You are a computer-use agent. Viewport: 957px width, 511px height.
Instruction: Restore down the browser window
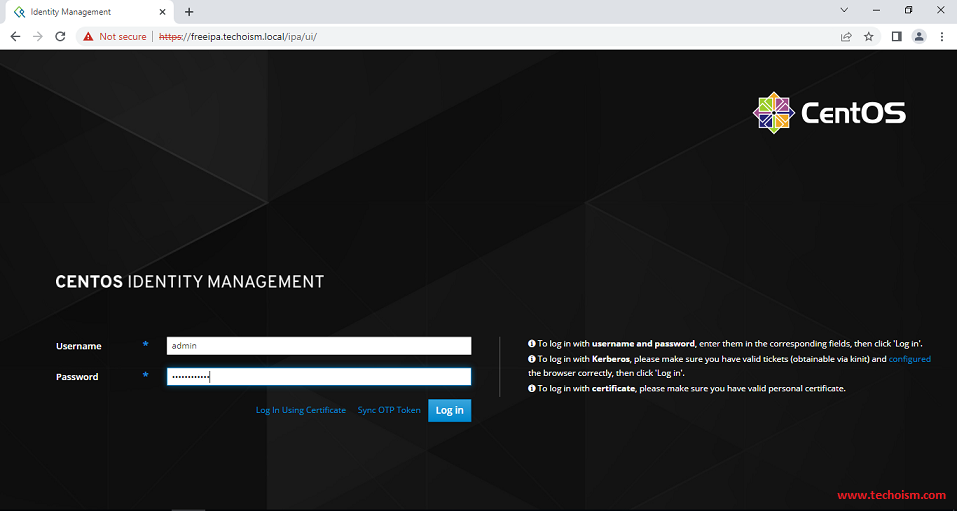[908, 10]
